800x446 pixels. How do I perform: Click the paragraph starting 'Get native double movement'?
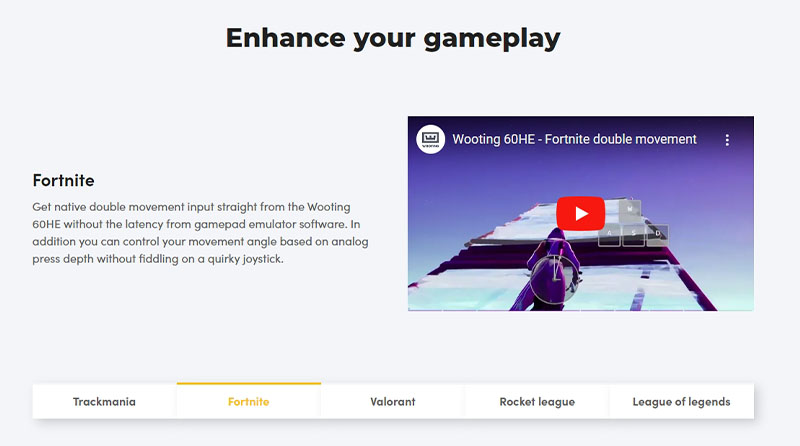200,233
